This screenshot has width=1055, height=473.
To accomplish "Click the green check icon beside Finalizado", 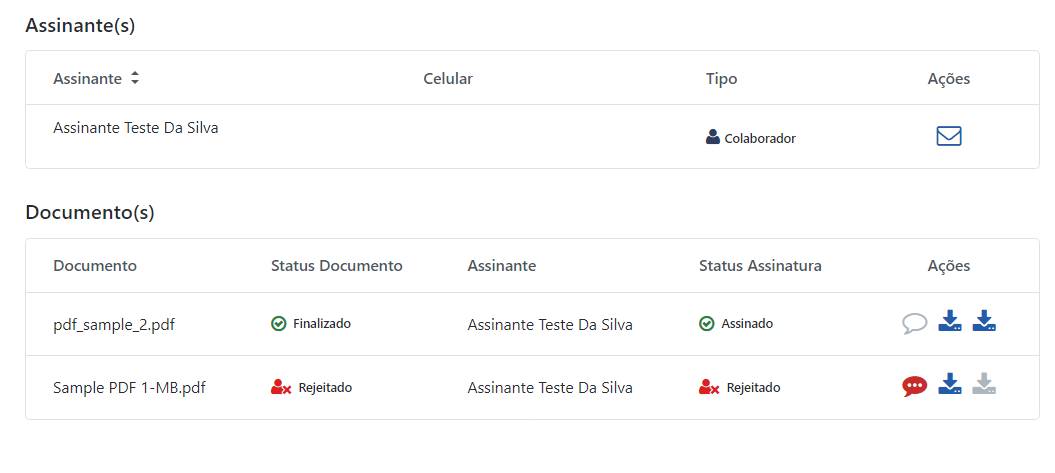I will coord(279,324).
